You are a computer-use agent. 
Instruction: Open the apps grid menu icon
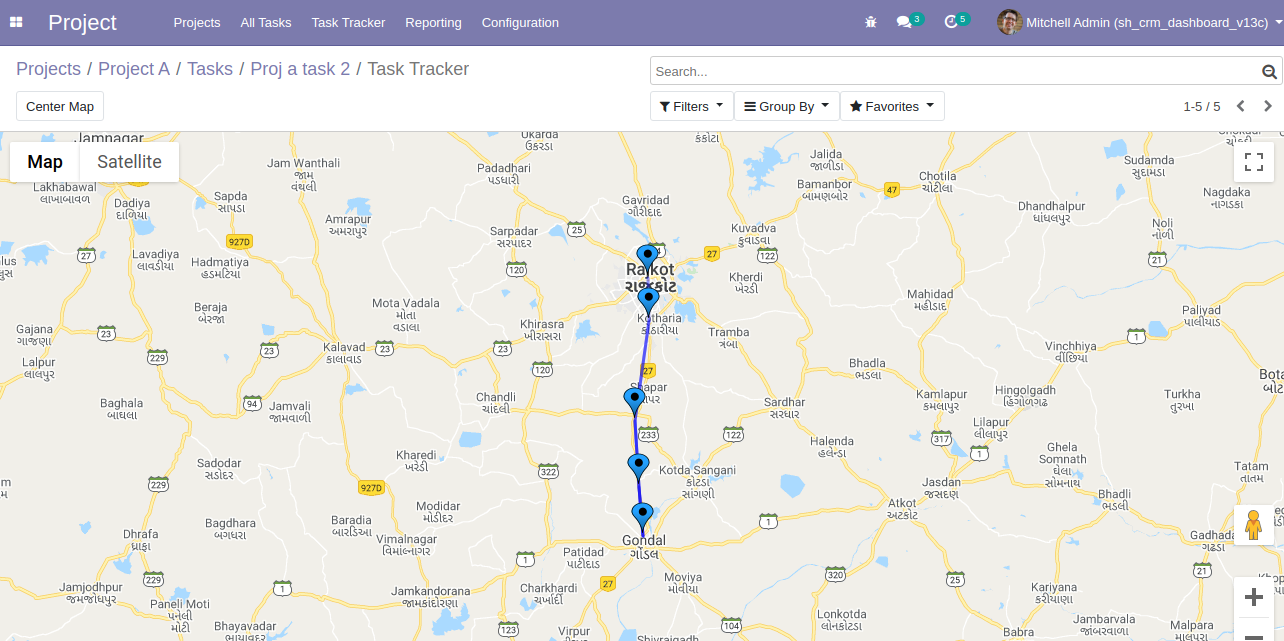pyautogui.click(x=16, y=22)
